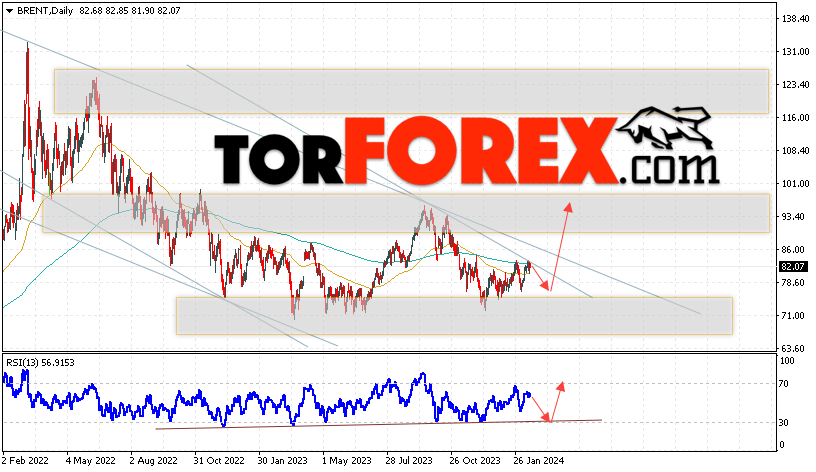
Task: Click the RSI scale value 70
Action: pyautogui.click(x=784, y=384)
